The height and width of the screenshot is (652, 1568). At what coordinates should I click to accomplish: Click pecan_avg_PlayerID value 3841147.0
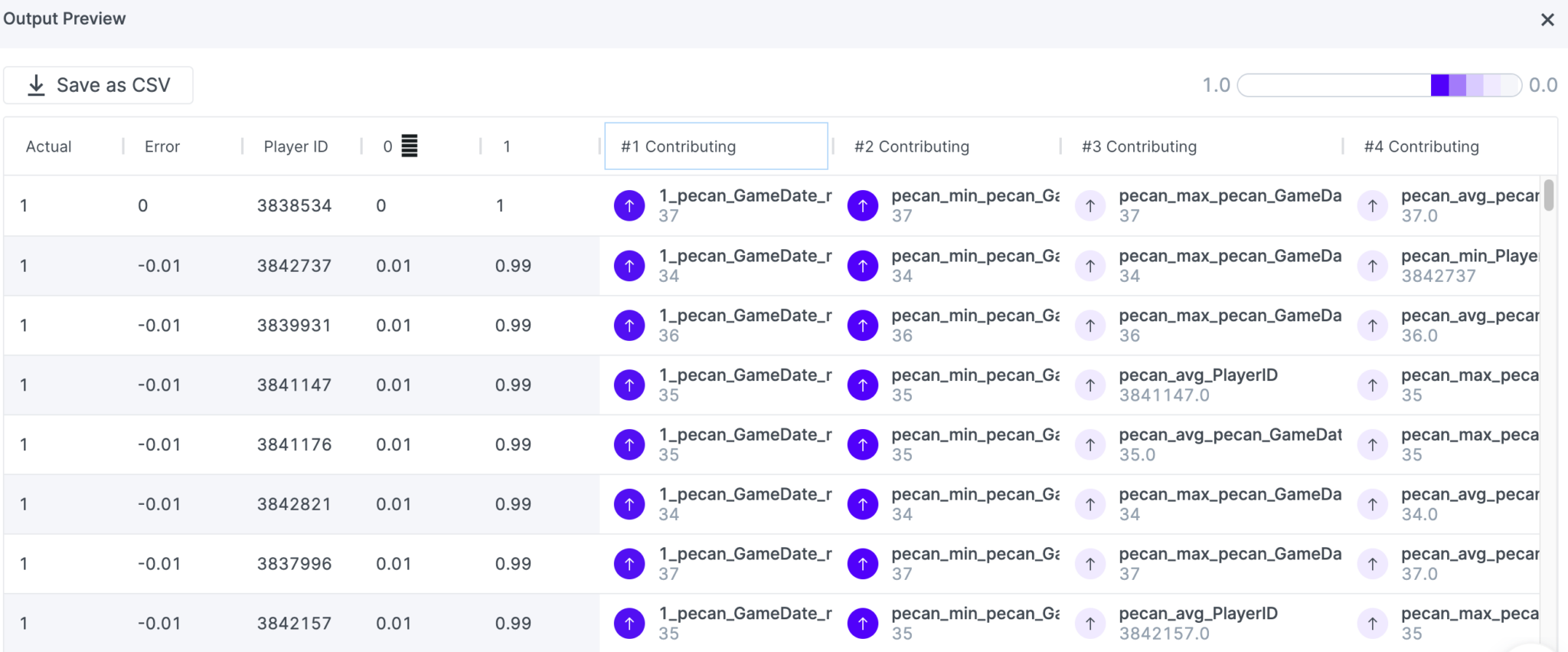[1164, 395]
